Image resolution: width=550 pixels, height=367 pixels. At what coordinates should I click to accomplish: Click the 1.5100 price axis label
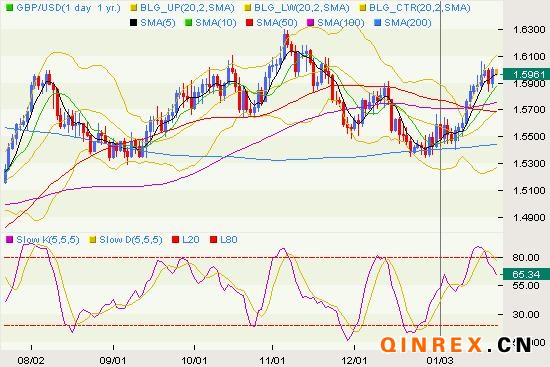coord(529,191)
